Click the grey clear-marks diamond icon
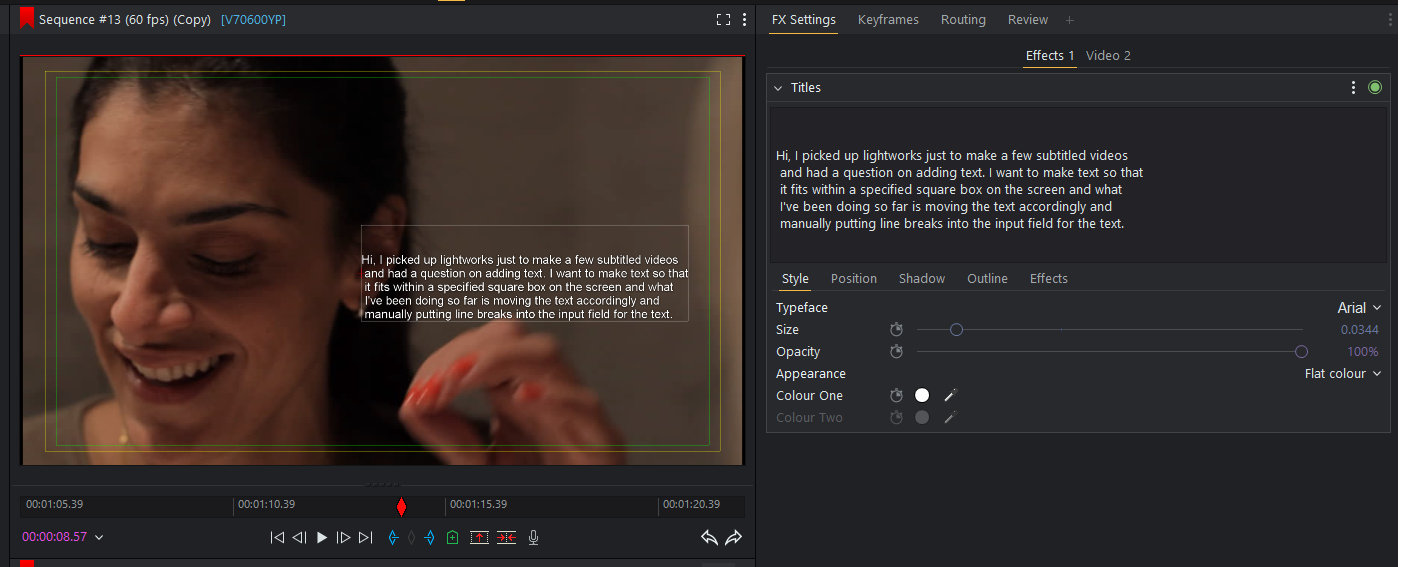1408x567 pixels. tap(410, 537)
